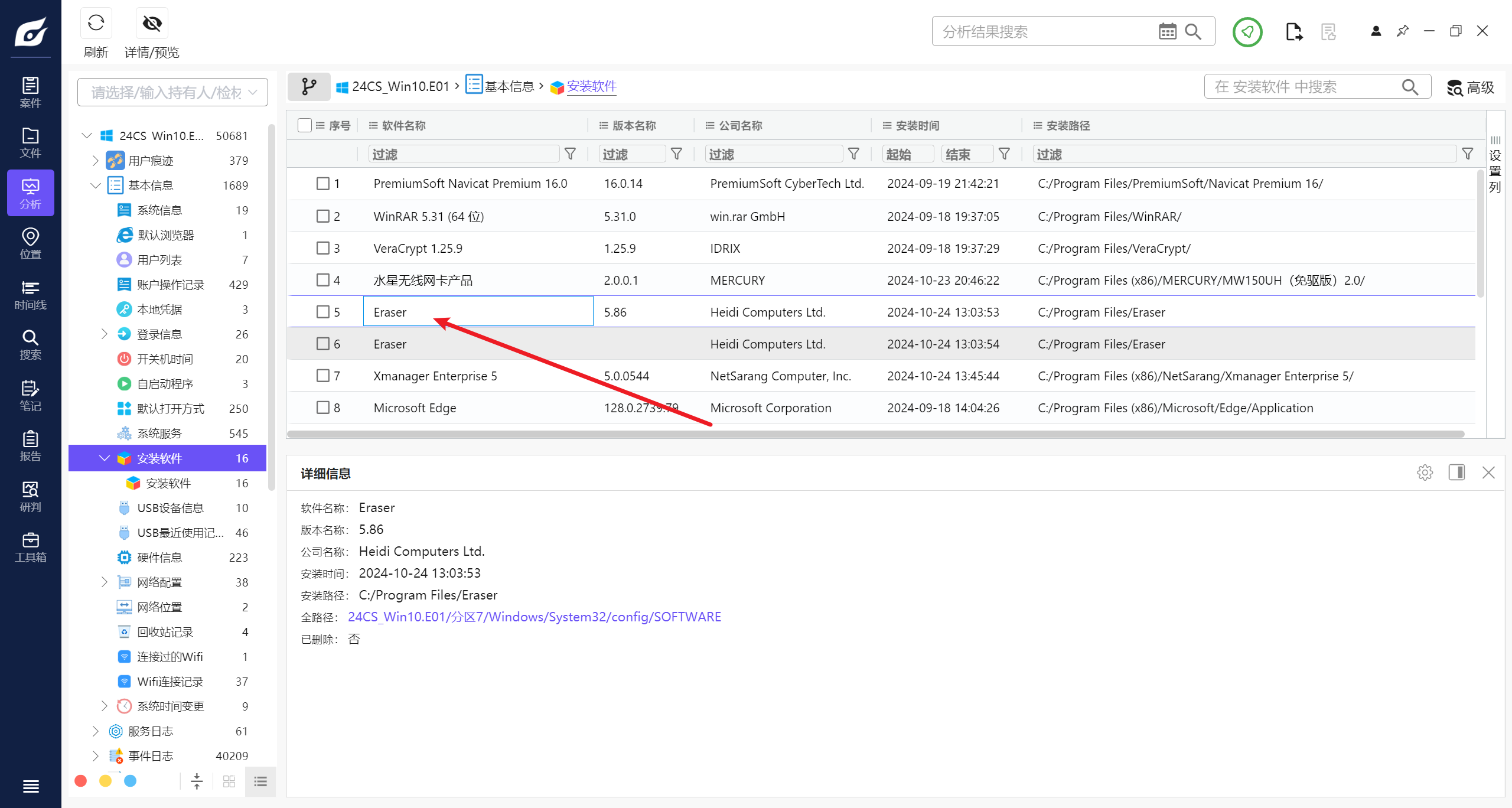Toggle the select-all checkbox in table header
Image resolution: width=1512 pixels, height=808 pixels.
[305, 125]
